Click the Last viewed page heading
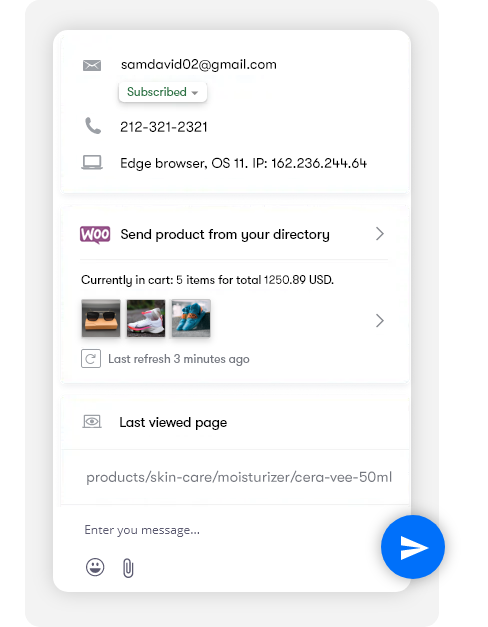Screen dimensions: 488x627 [x=173, y=422]
